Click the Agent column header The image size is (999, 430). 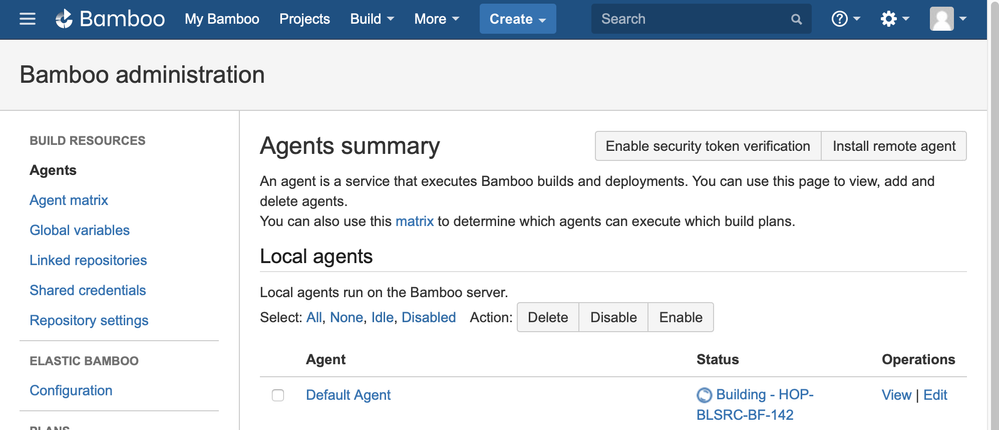pos(326,359)
